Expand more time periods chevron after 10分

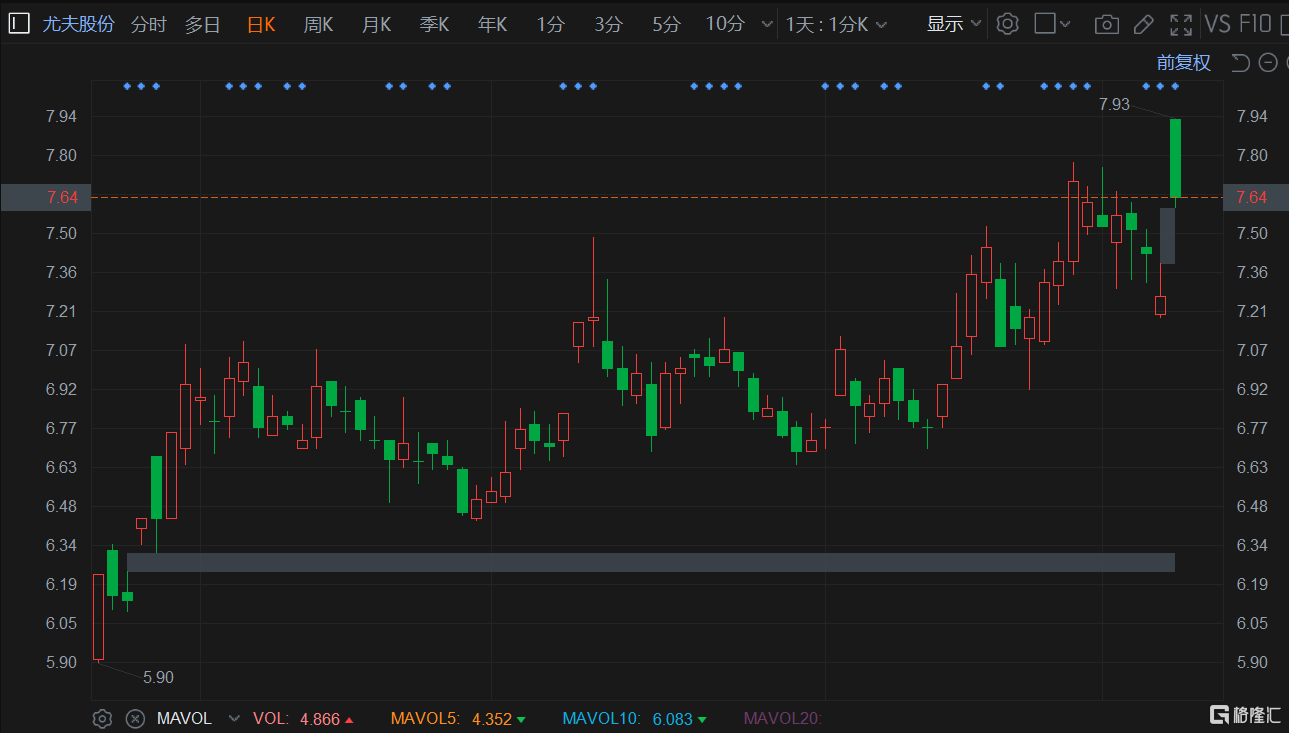[x=767, y=25]
